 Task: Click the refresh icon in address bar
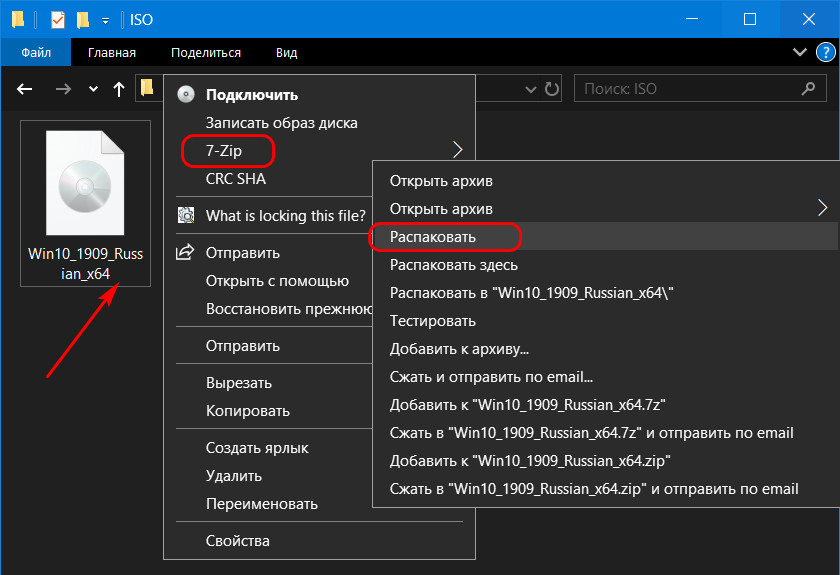click(x=552, y=88)
